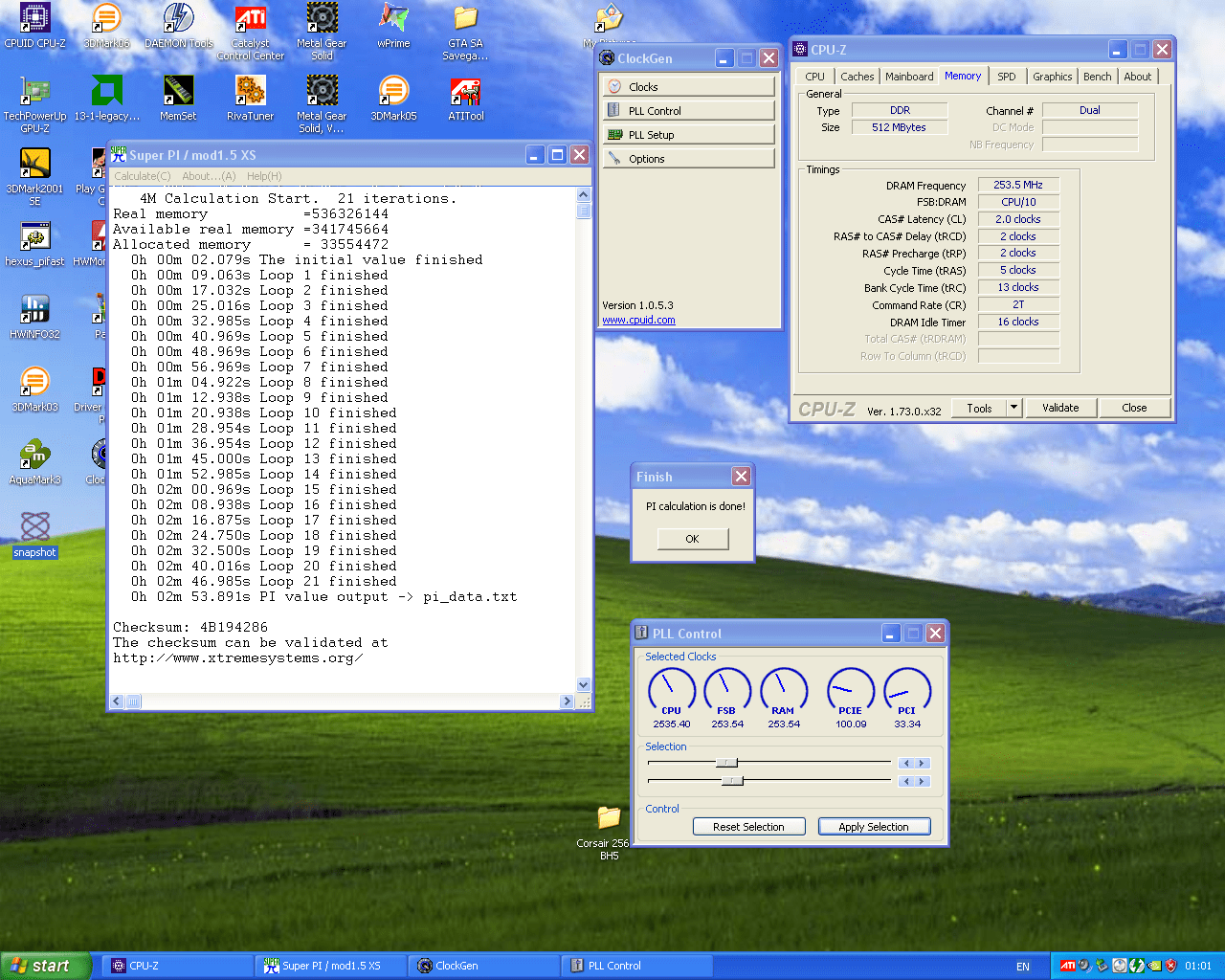Open the Bench tab in CPU-Z
The height and width of the screenshot is (980, 1225).
point(1098,77)
